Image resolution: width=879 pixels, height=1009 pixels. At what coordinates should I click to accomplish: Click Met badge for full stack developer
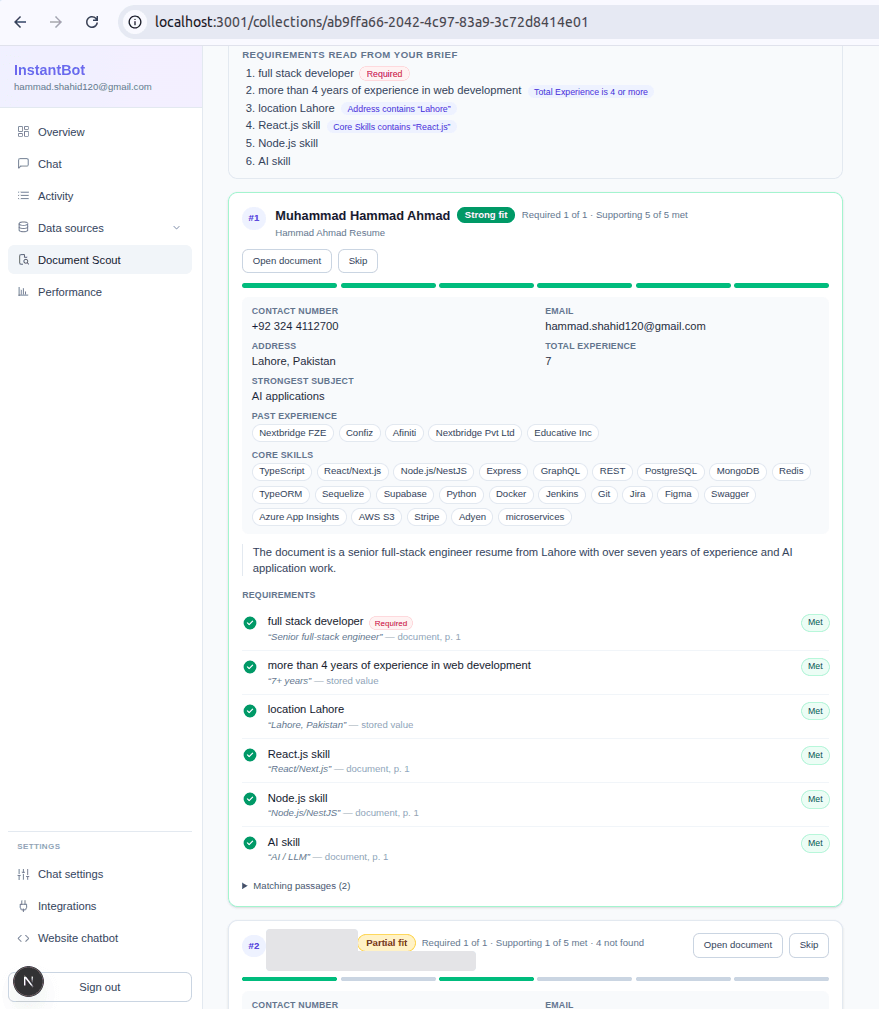tap(815, 622)
